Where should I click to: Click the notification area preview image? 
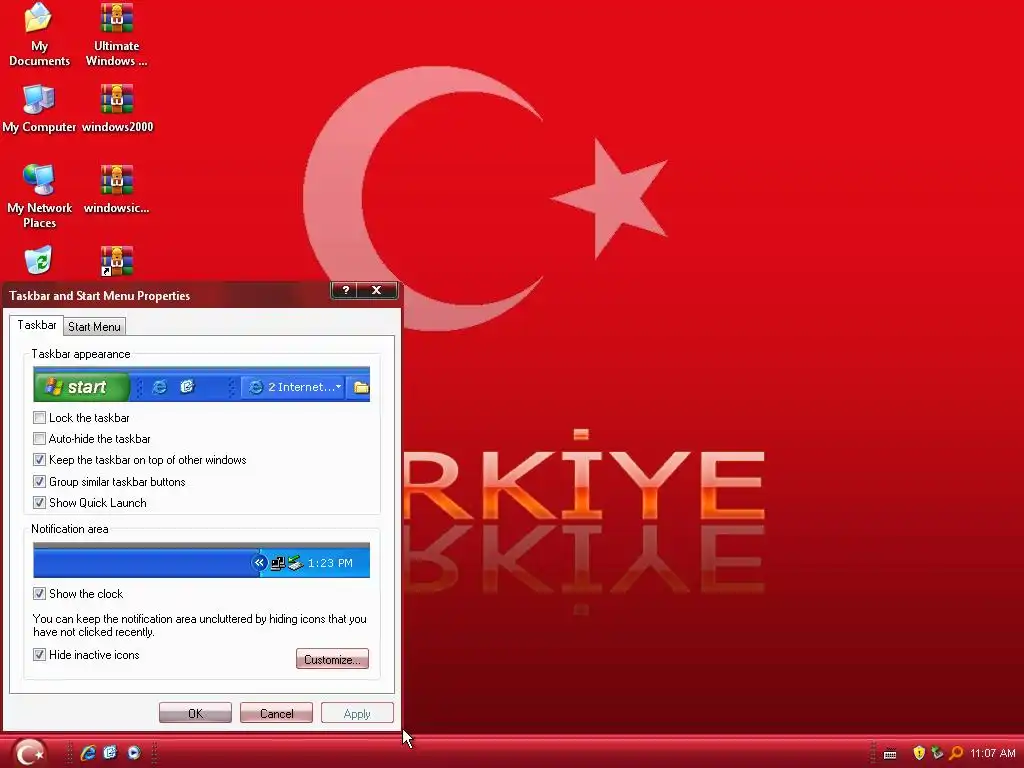201,560
